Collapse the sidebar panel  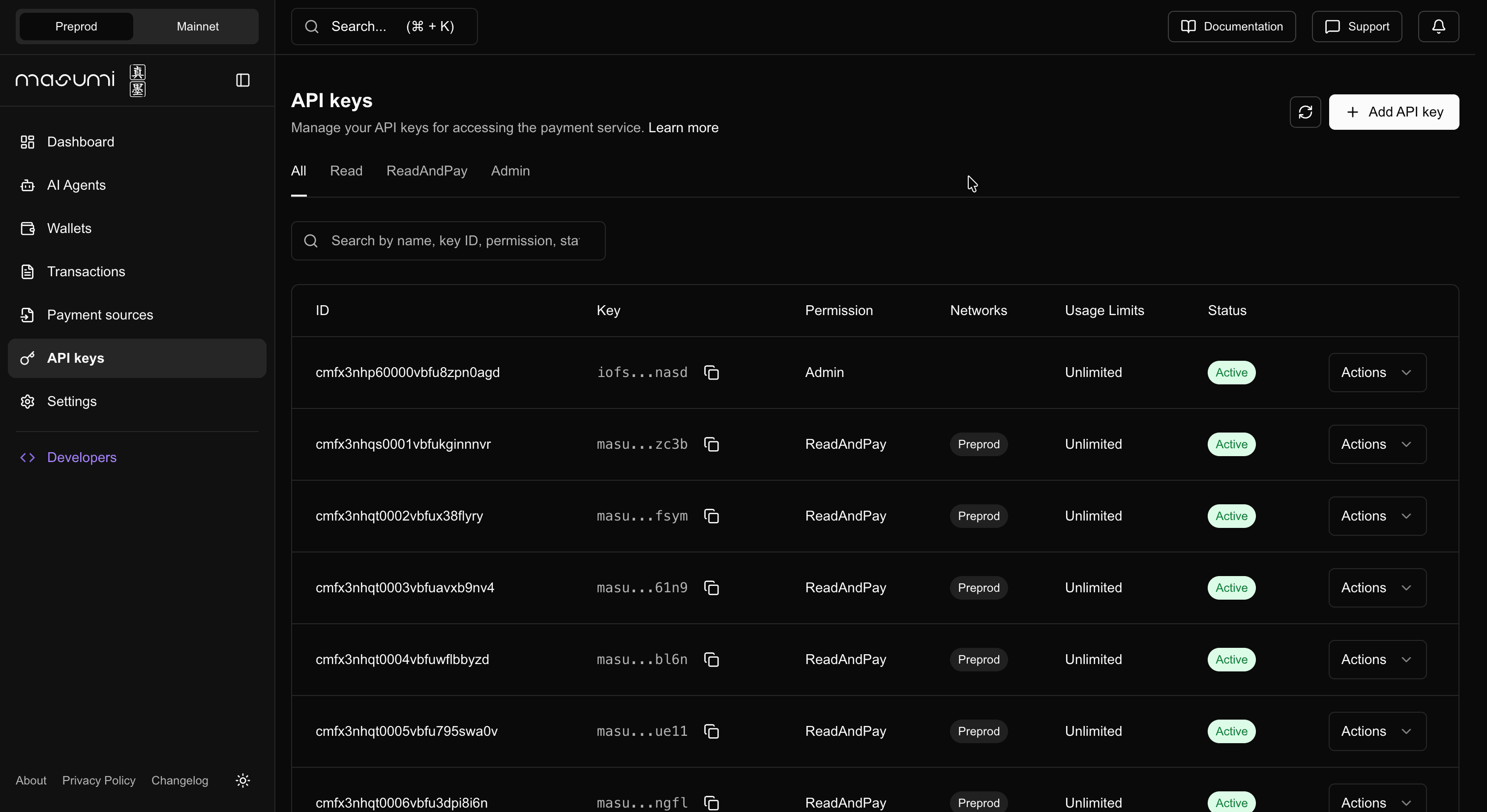pos(242,80)
